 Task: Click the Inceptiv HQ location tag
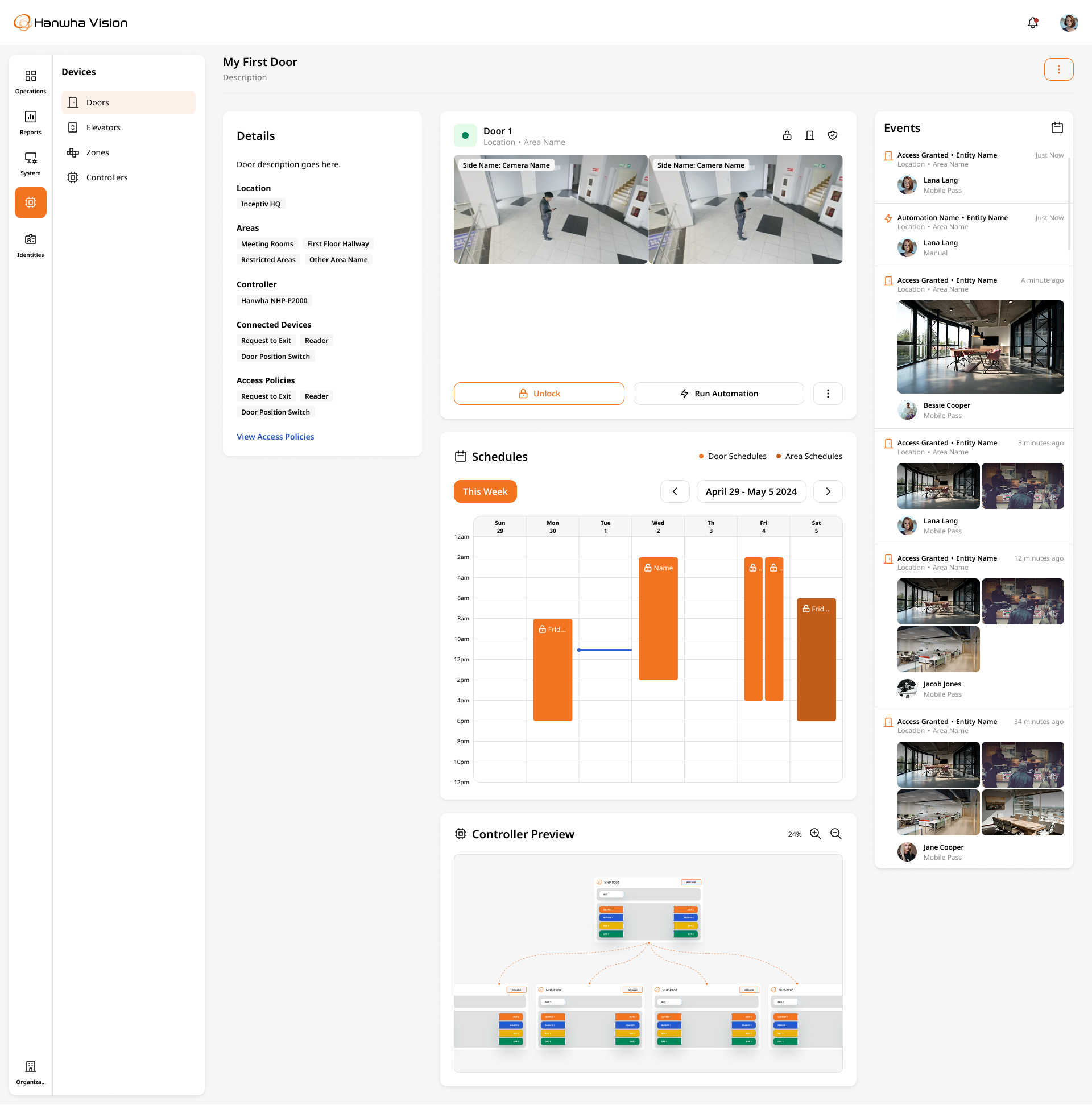coord(260,204)
